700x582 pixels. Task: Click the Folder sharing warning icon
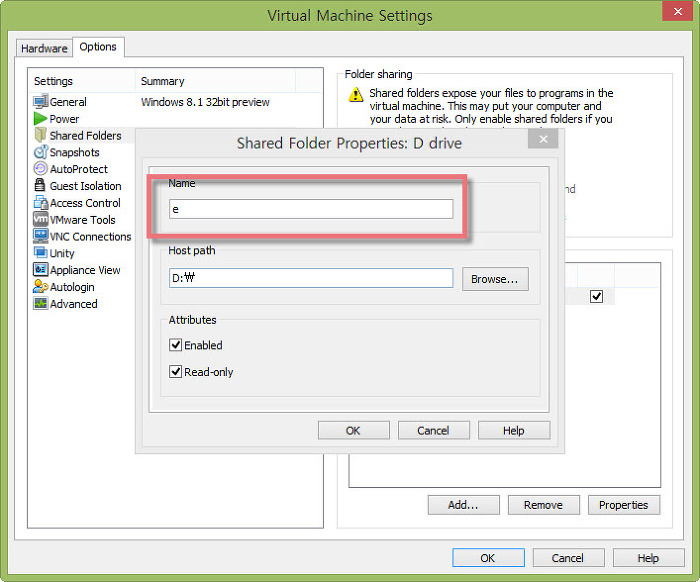[x=355, y=95]
